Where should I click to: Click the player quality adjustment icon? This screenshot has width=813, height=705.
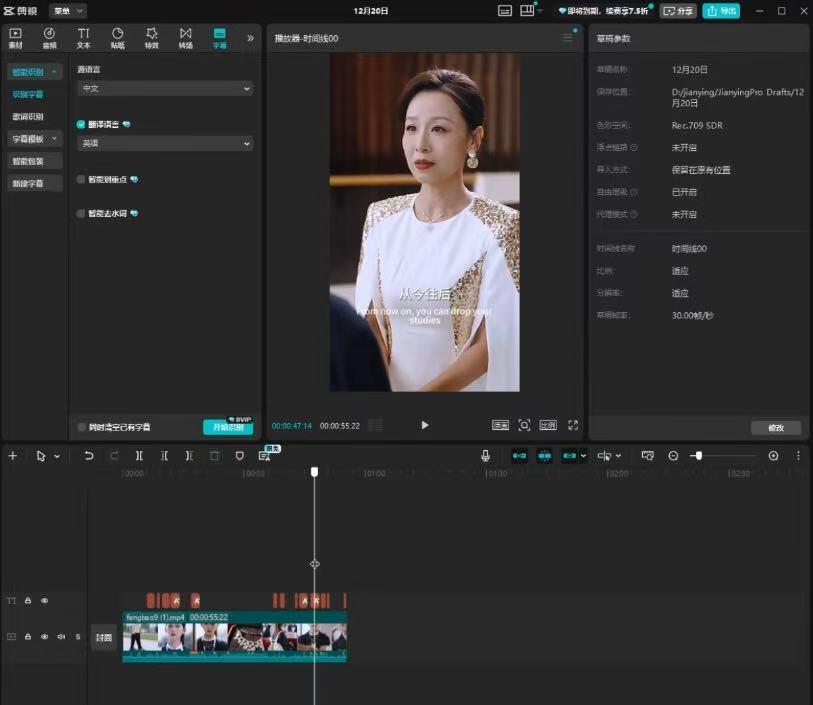[500, 426]
